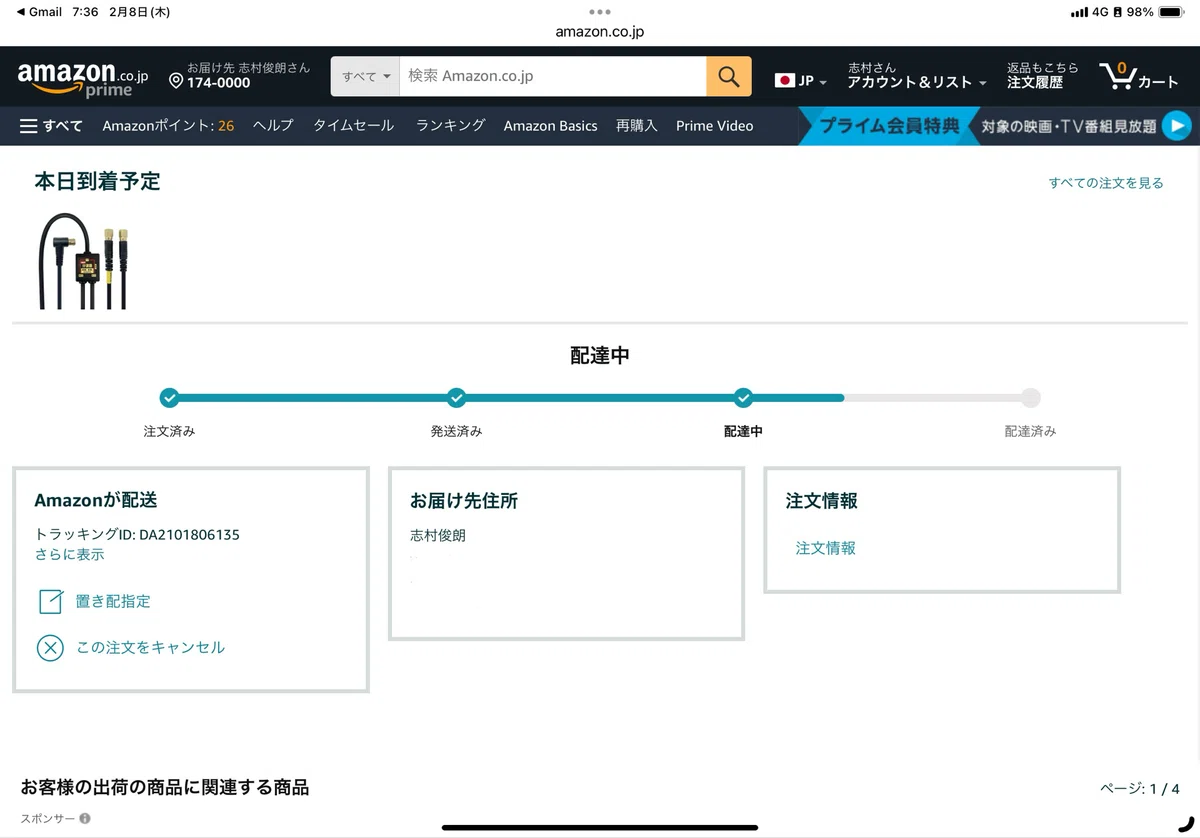Click the プライム会員特典 banner
1200x838 pixels.
(889, 126)
